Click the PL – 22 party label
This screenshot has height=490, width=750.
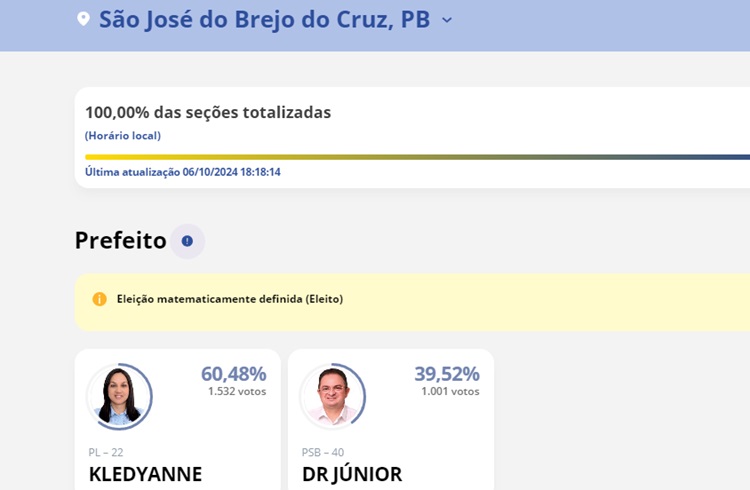[x=106, y=452]
